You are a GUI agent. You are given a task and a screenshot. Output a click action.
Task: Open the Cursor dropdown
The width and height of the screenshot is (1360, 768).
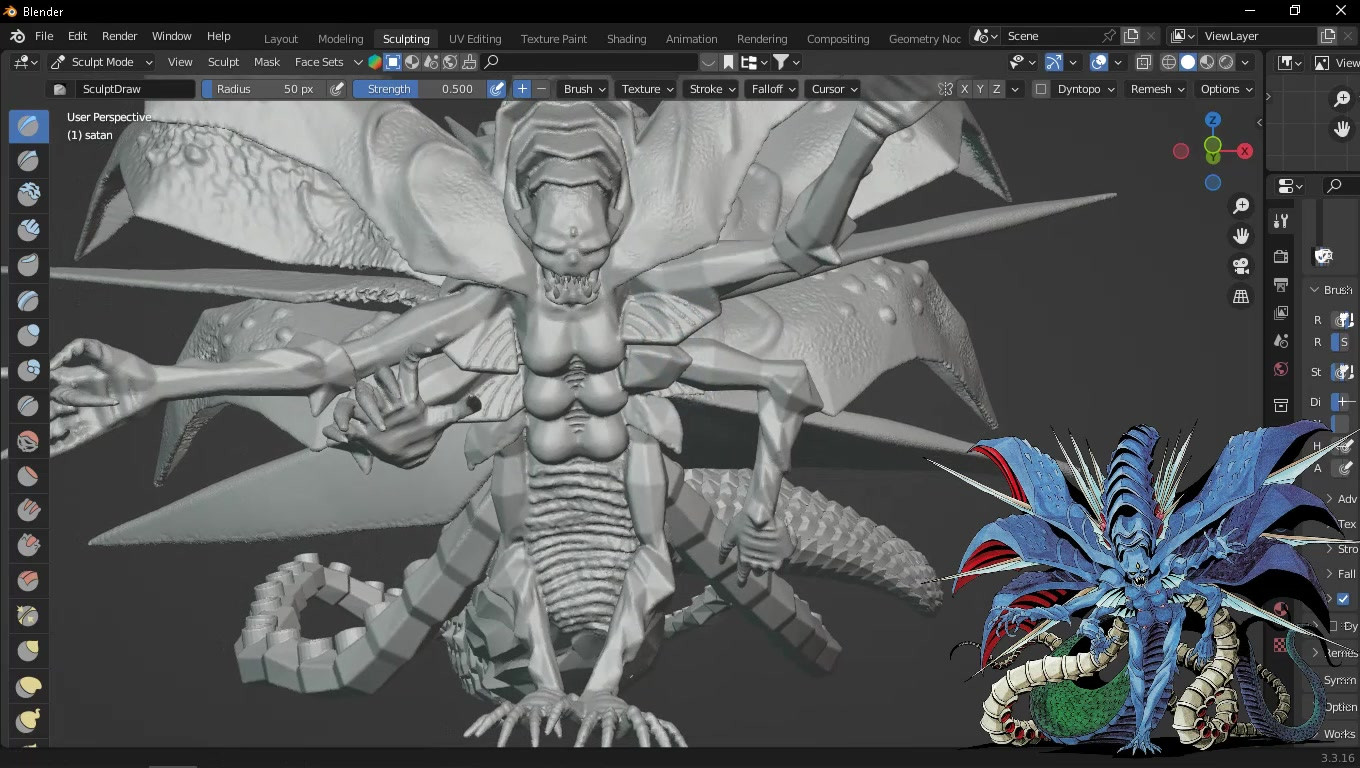coord(834,89)
